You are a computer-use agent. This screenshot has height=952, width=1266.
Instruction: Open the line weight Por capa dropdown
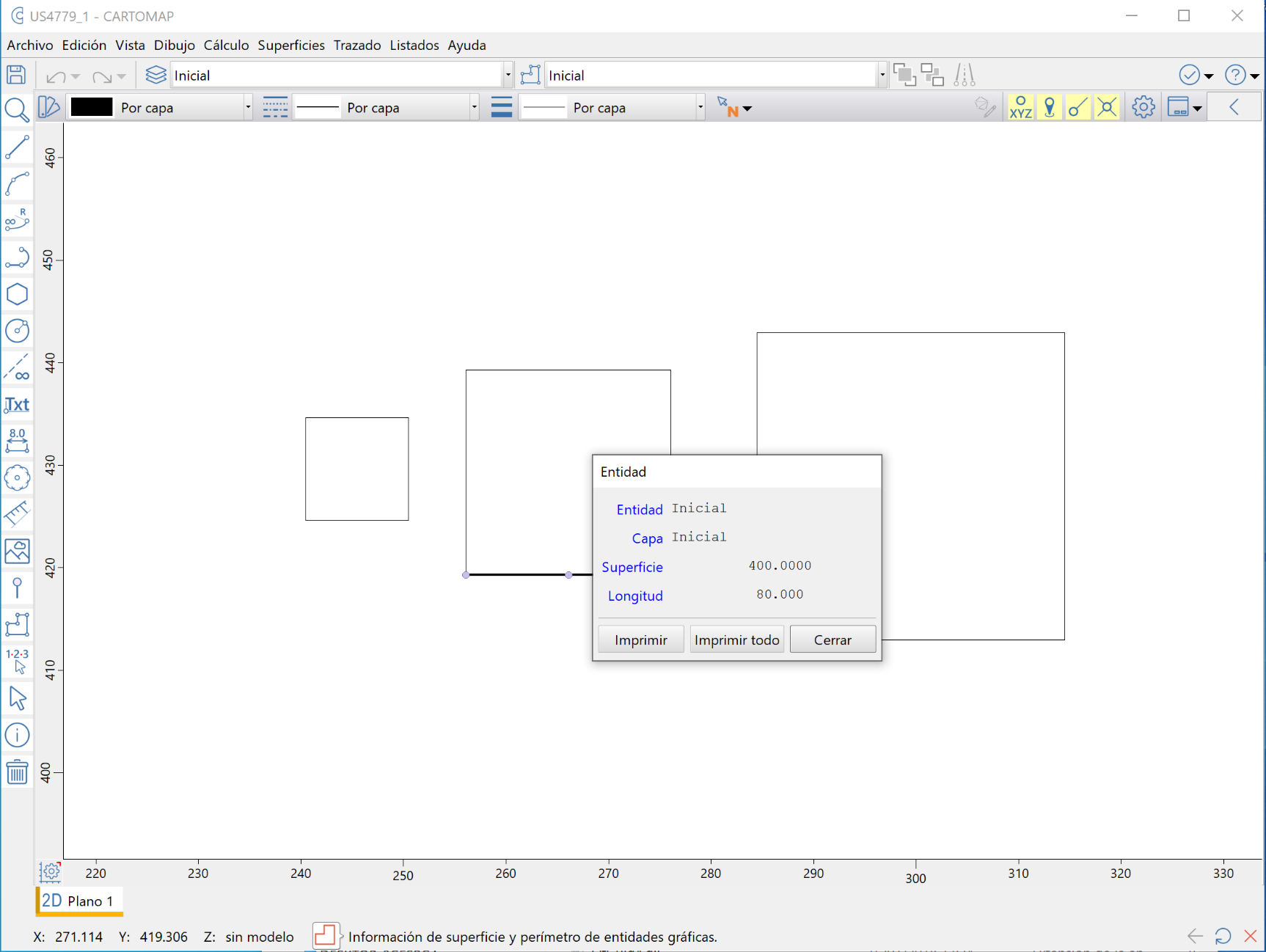[x=700, y=107]
